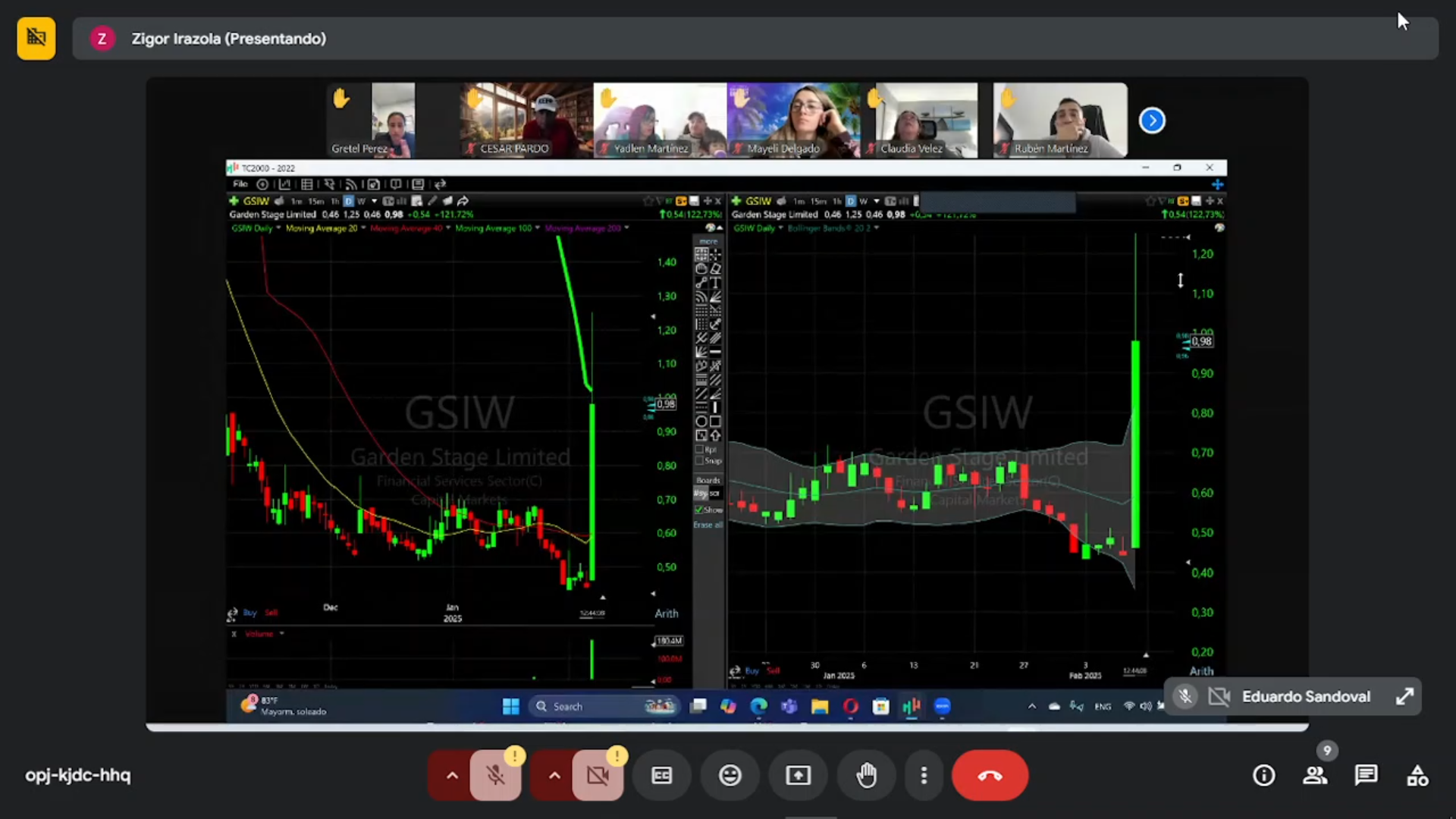Open the chat panel

1366,775
